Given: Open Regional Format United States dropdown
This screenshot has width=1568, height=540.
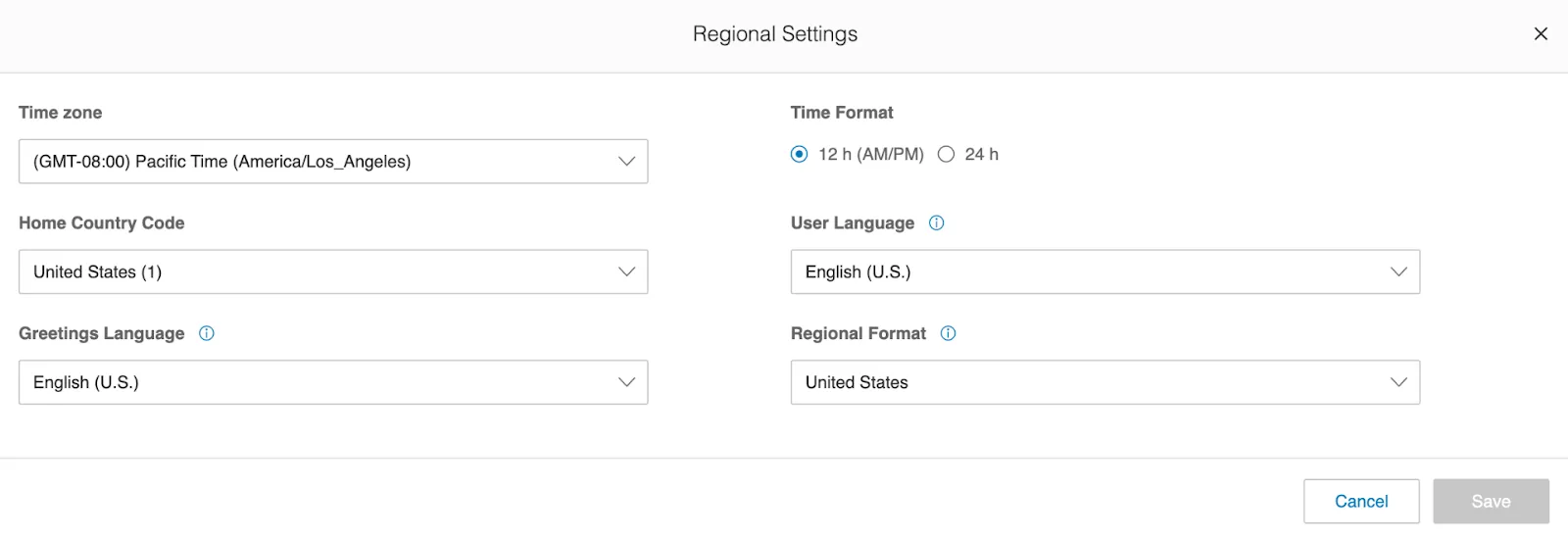Looking at the screenshot, I should [x=1088, y=382].
